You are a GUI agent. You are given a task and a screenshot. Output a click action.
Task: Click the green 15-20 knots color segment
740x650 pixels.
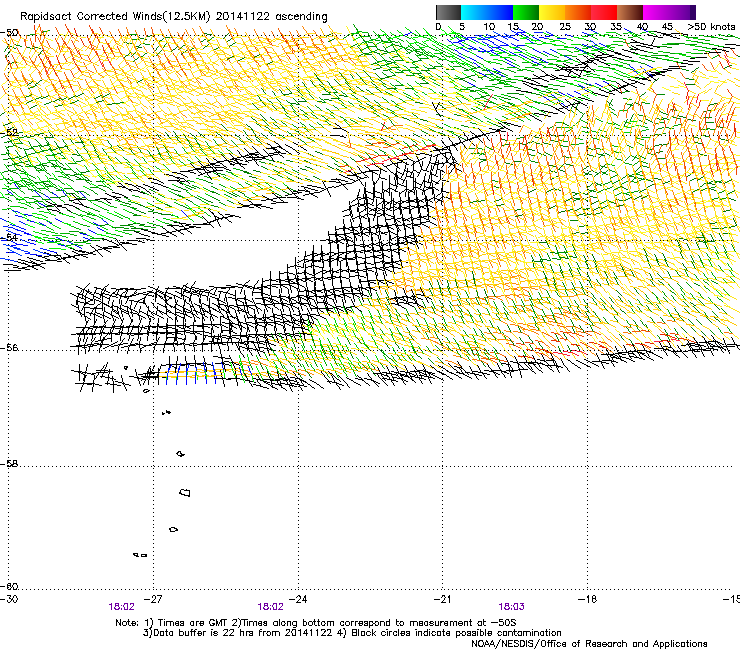point(526,12)
